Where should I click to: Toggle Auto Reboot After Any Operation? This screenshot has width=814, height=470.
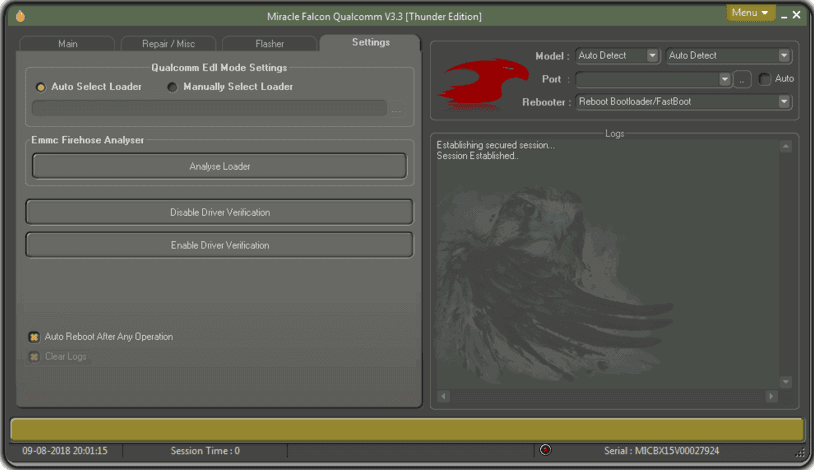[x=34, y=337]
